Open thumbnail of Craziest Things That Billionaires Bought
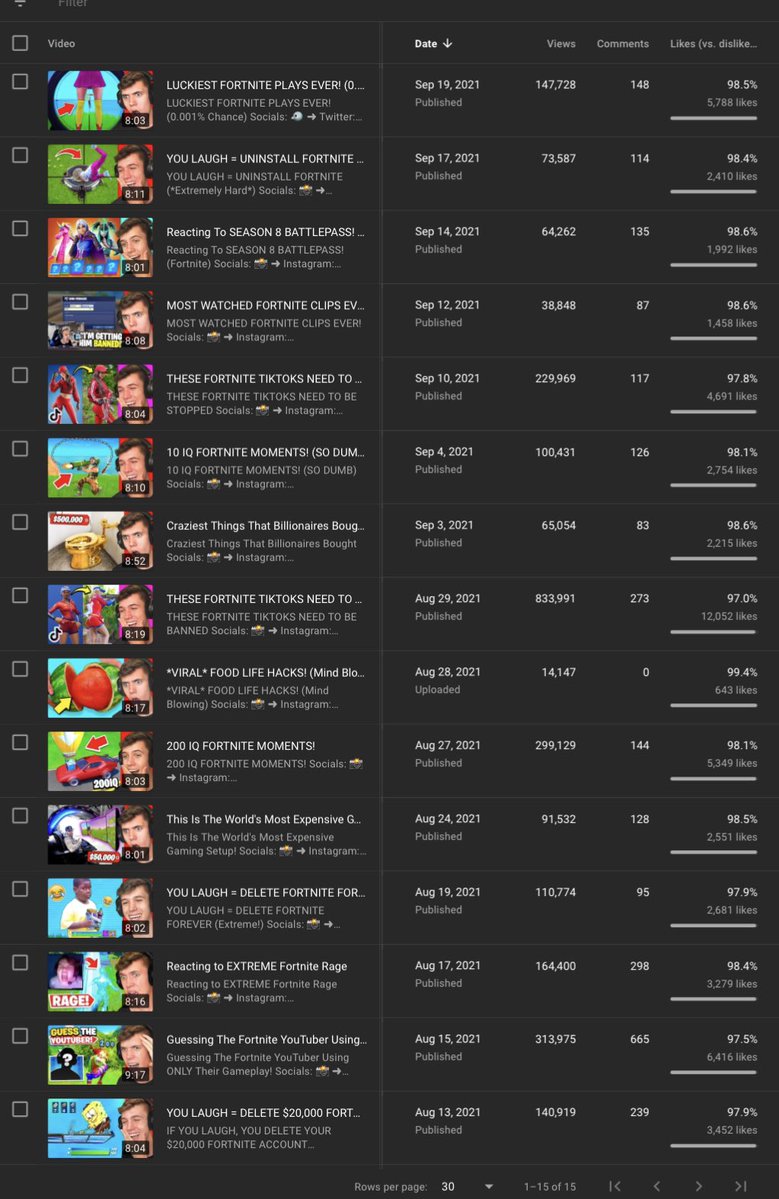Image resolution: width=779 pixels, height=1199 pixels. pos(100,541)
